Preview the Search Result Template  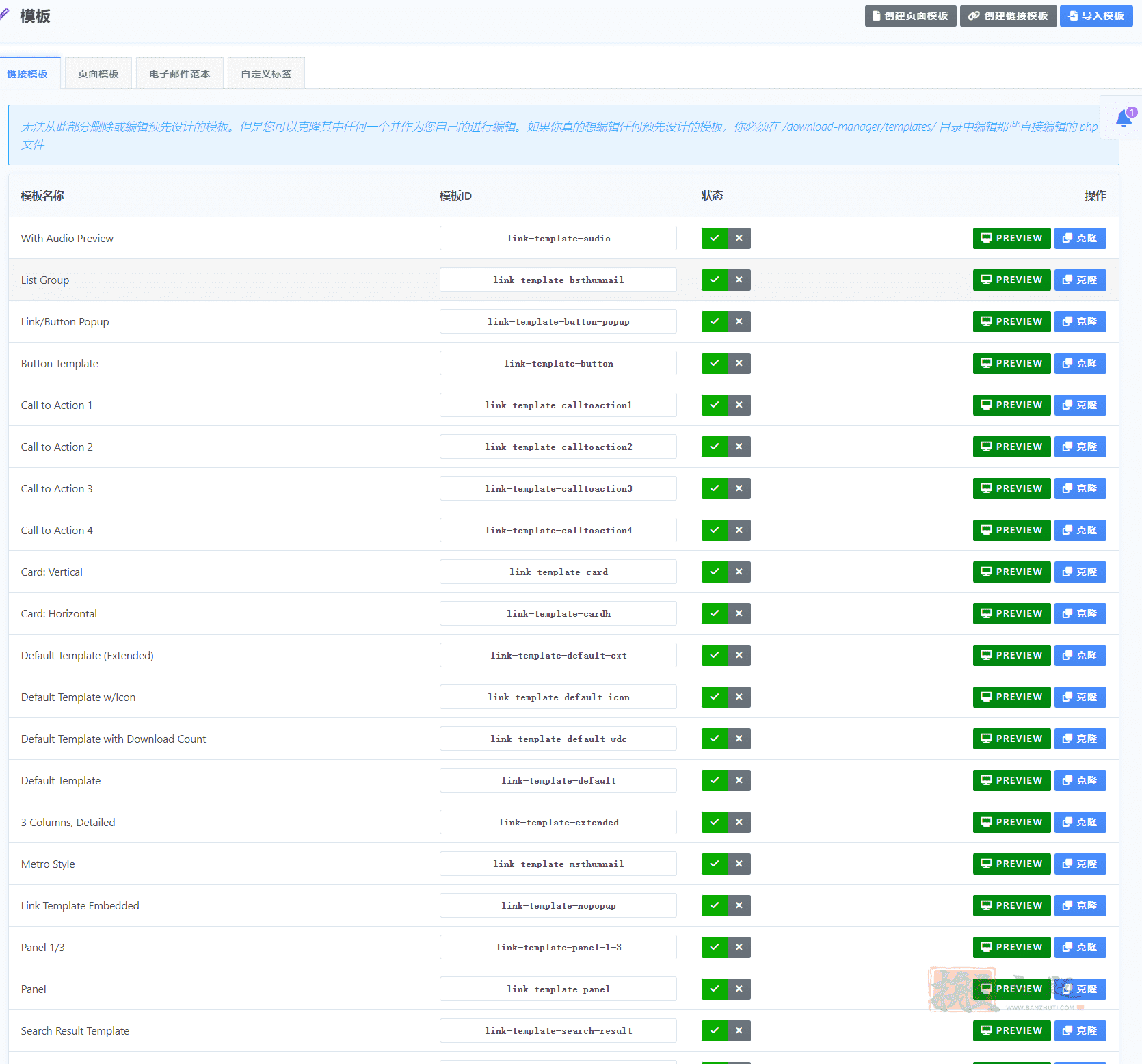click(1011, 1030)
